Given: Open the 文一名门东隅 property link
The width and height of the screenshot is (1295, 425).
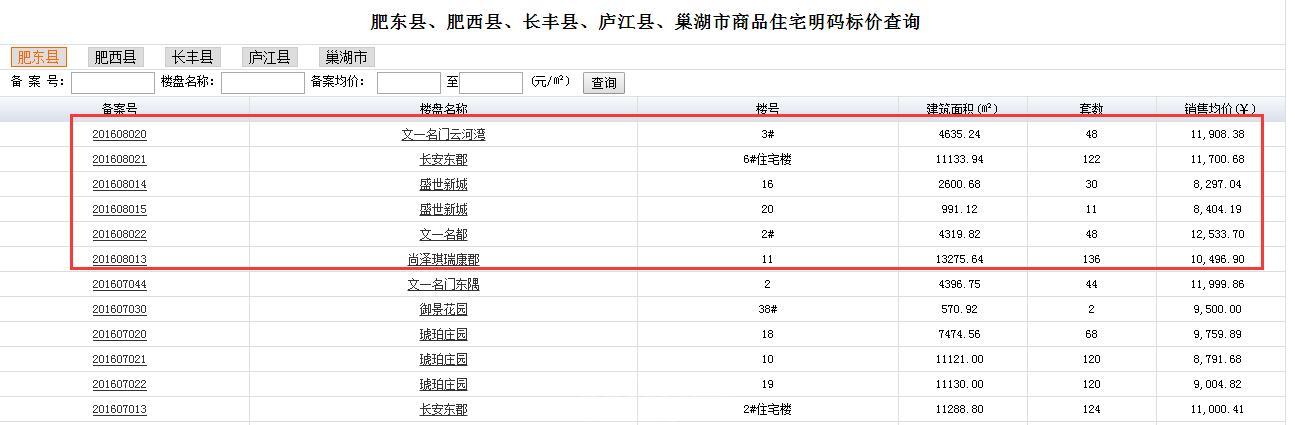Looking at the screenshot, I should (x=443, y=285).
